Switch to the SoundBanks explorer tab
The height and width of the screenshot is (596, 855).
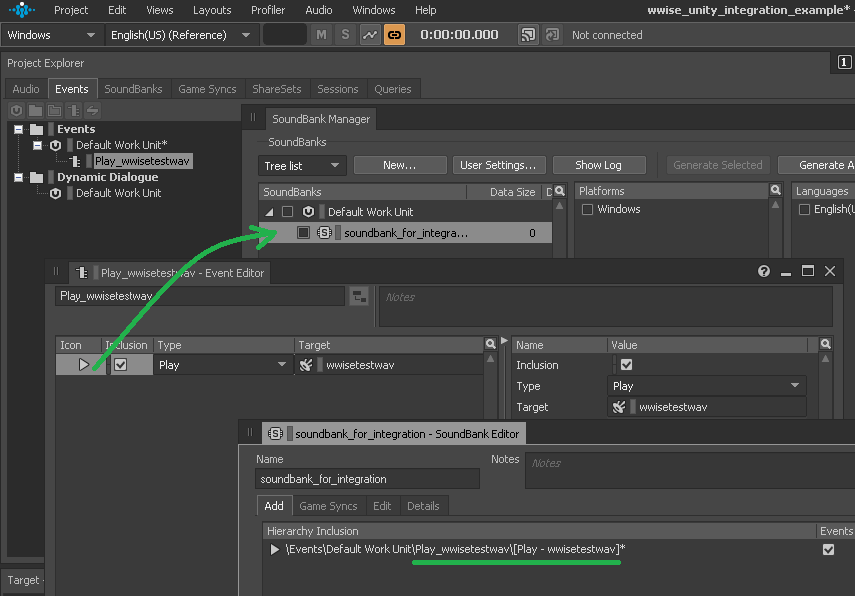133,89
